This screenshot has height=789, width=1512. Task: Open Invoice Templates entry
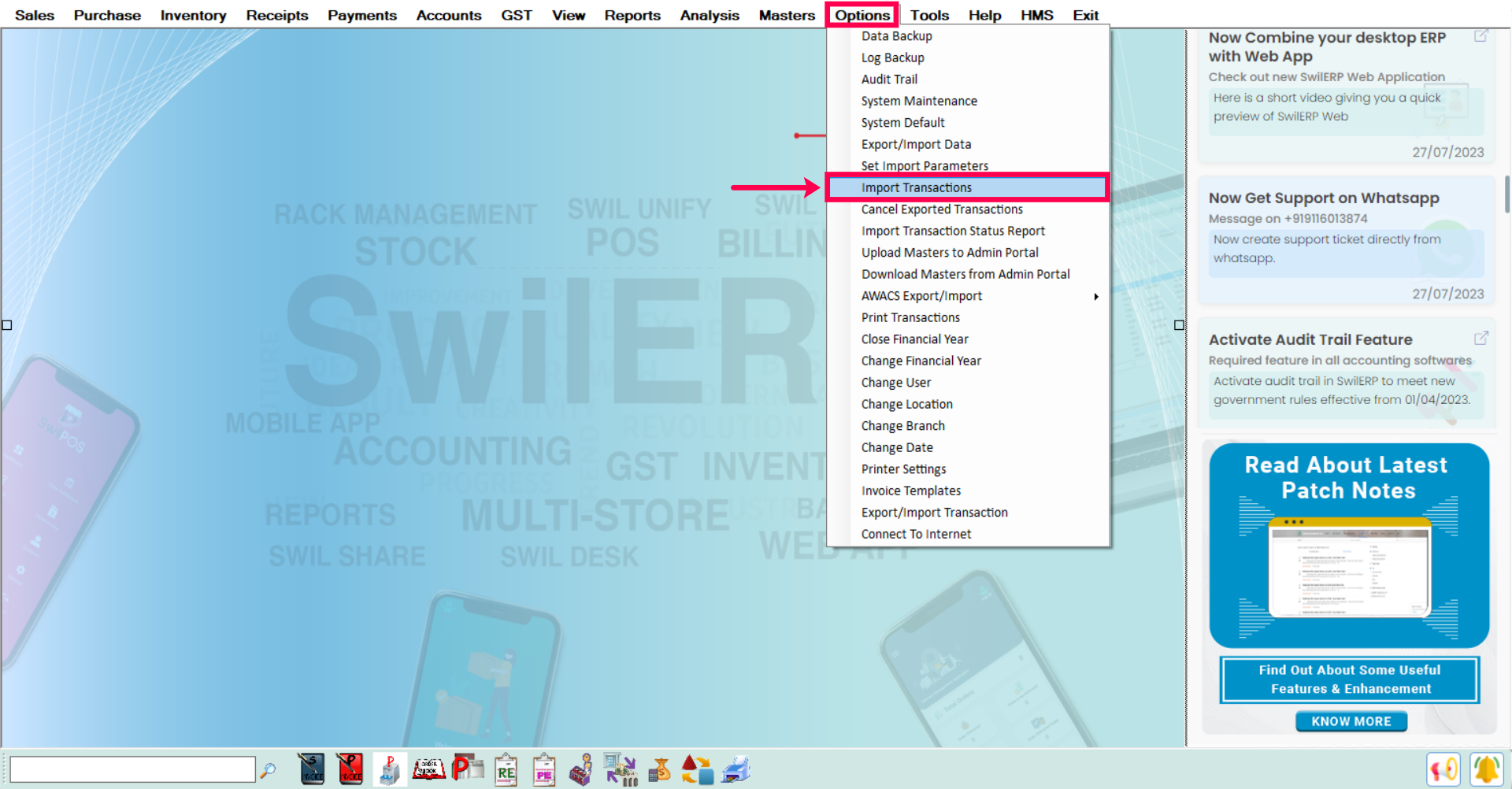[968, 491]
